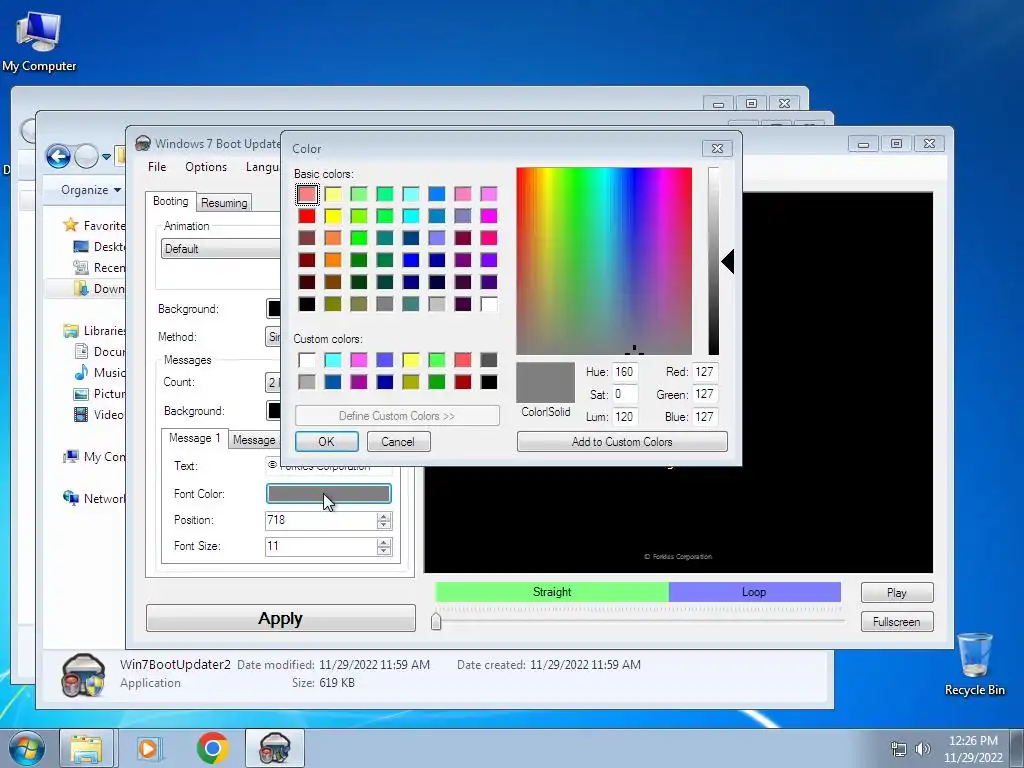Screen dimensions: 1024x768
Task: Click Cancel in the Color dialog
Action: click(x=398, y=442)
